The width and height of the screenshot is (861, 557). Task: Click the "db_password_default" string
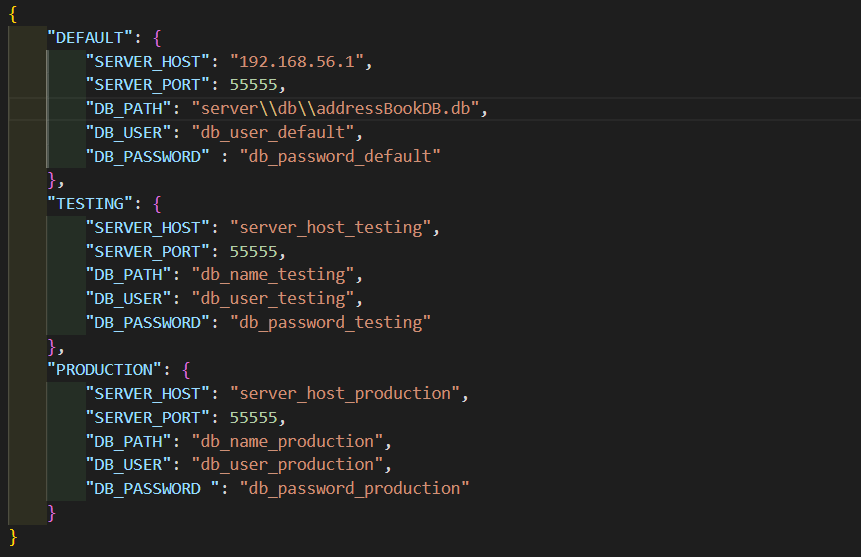340,157
